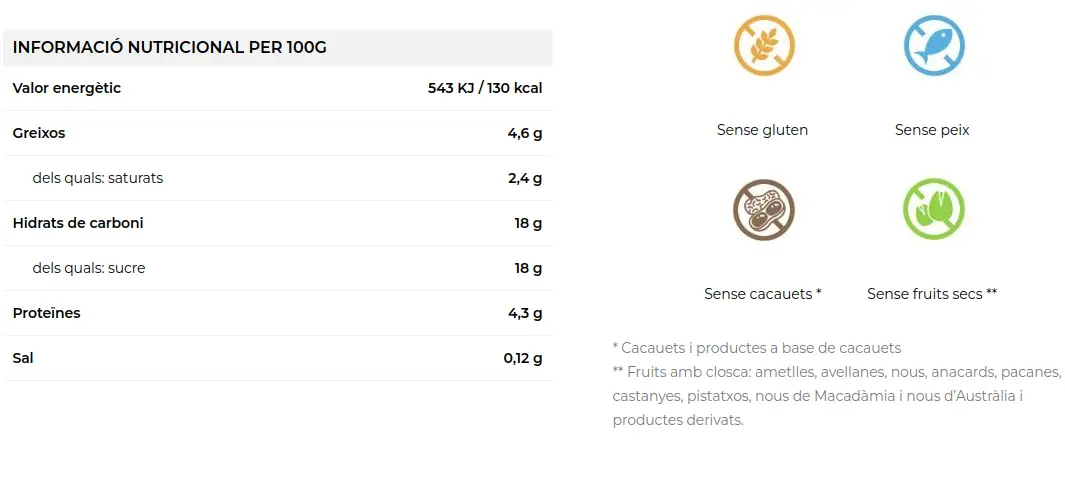This screenshot has width=1065, height=479.
Task: Click the 0,12 g salt value
Action: pos(523,358)
